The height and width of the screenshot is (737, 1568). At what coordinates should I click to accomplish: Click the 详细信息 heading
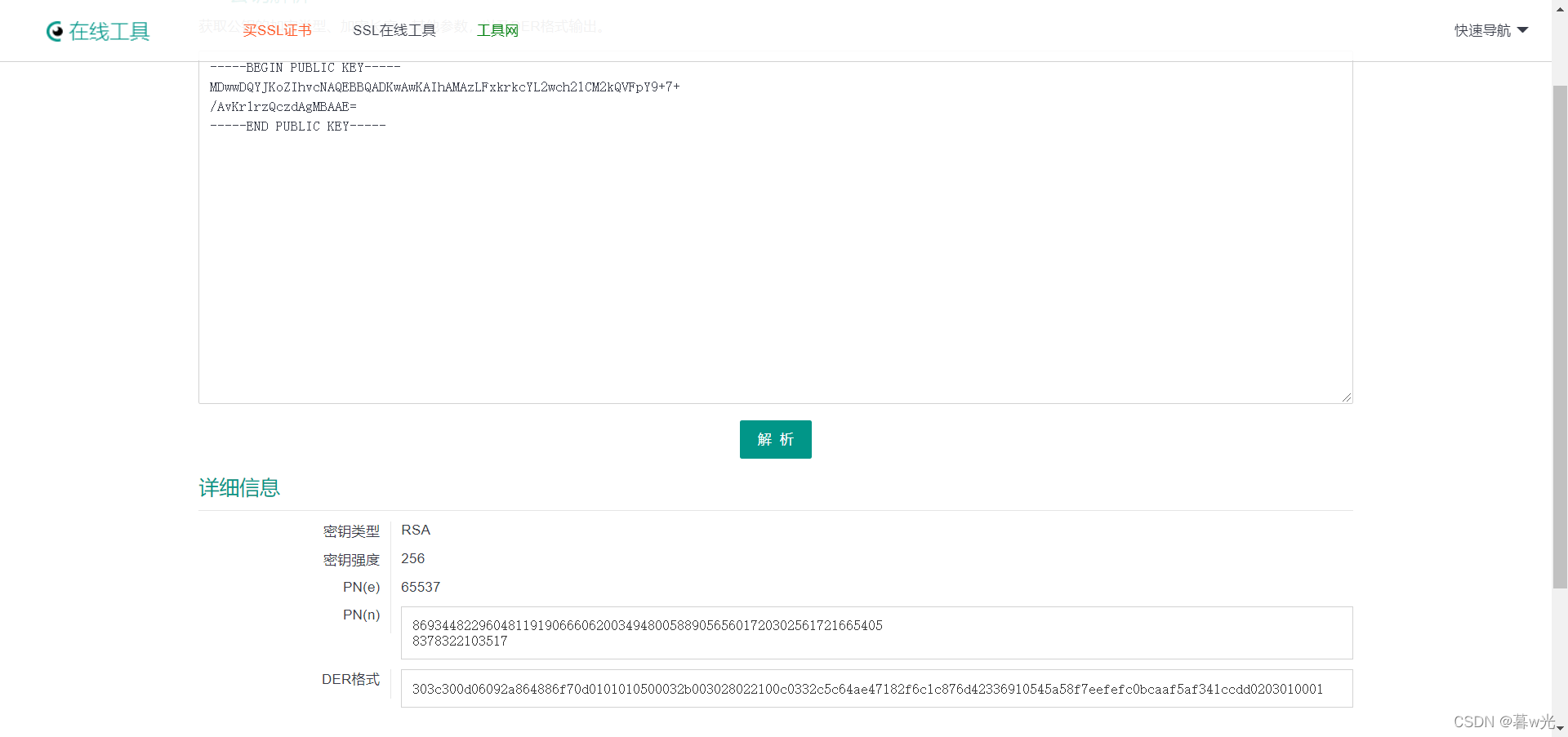click(x=239, y=487)
